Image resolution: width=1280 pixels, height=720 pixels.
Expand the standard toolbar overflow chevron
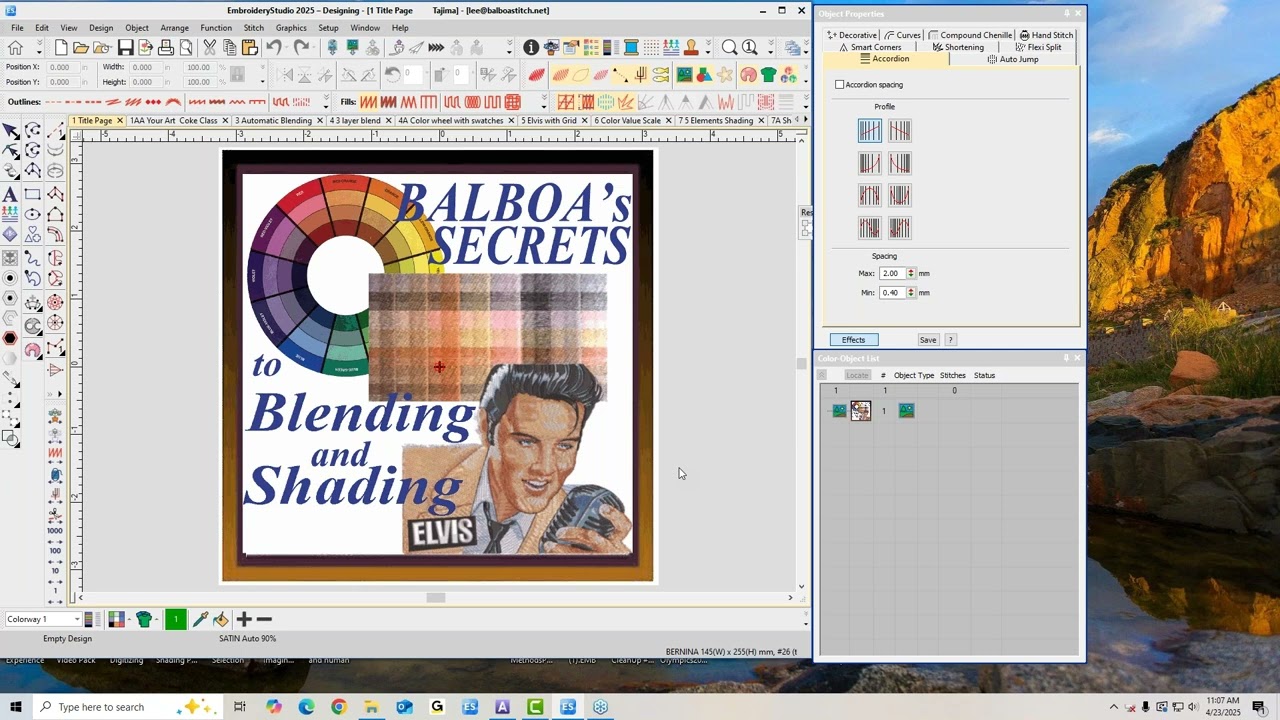509,48
